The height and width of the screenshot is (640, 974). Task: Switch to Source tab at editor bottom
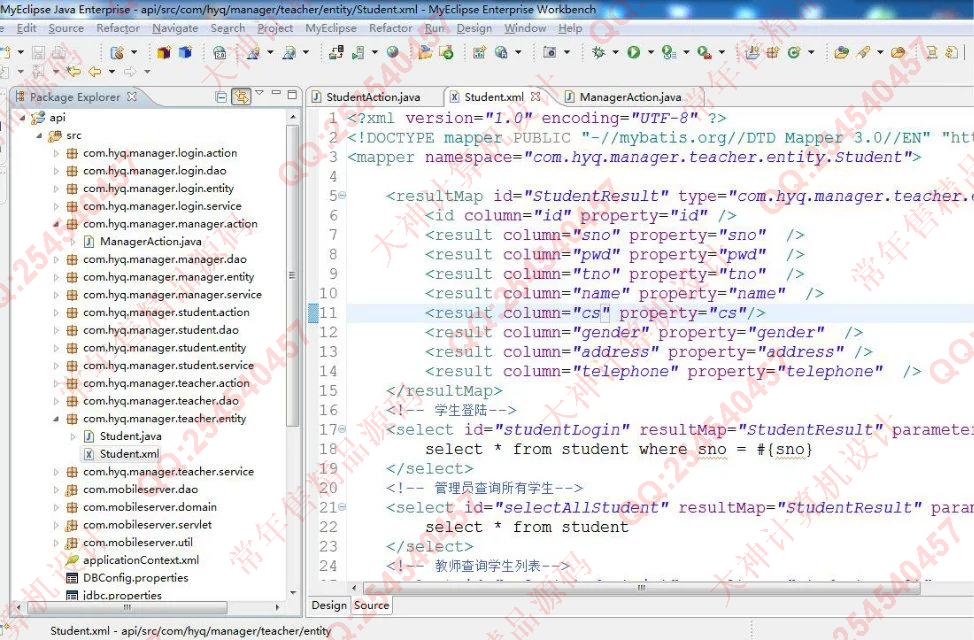click(371, 605)
